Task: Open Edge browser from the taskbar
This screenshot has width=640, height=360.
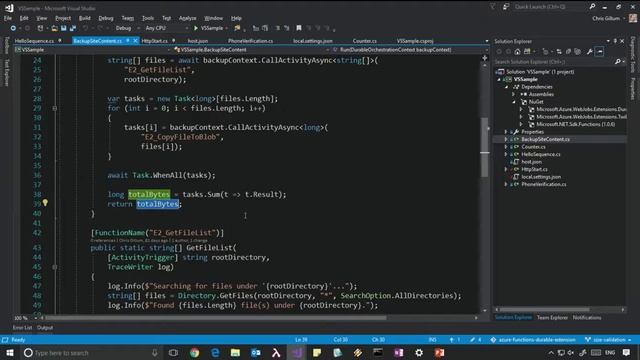Action: (215, 352)
